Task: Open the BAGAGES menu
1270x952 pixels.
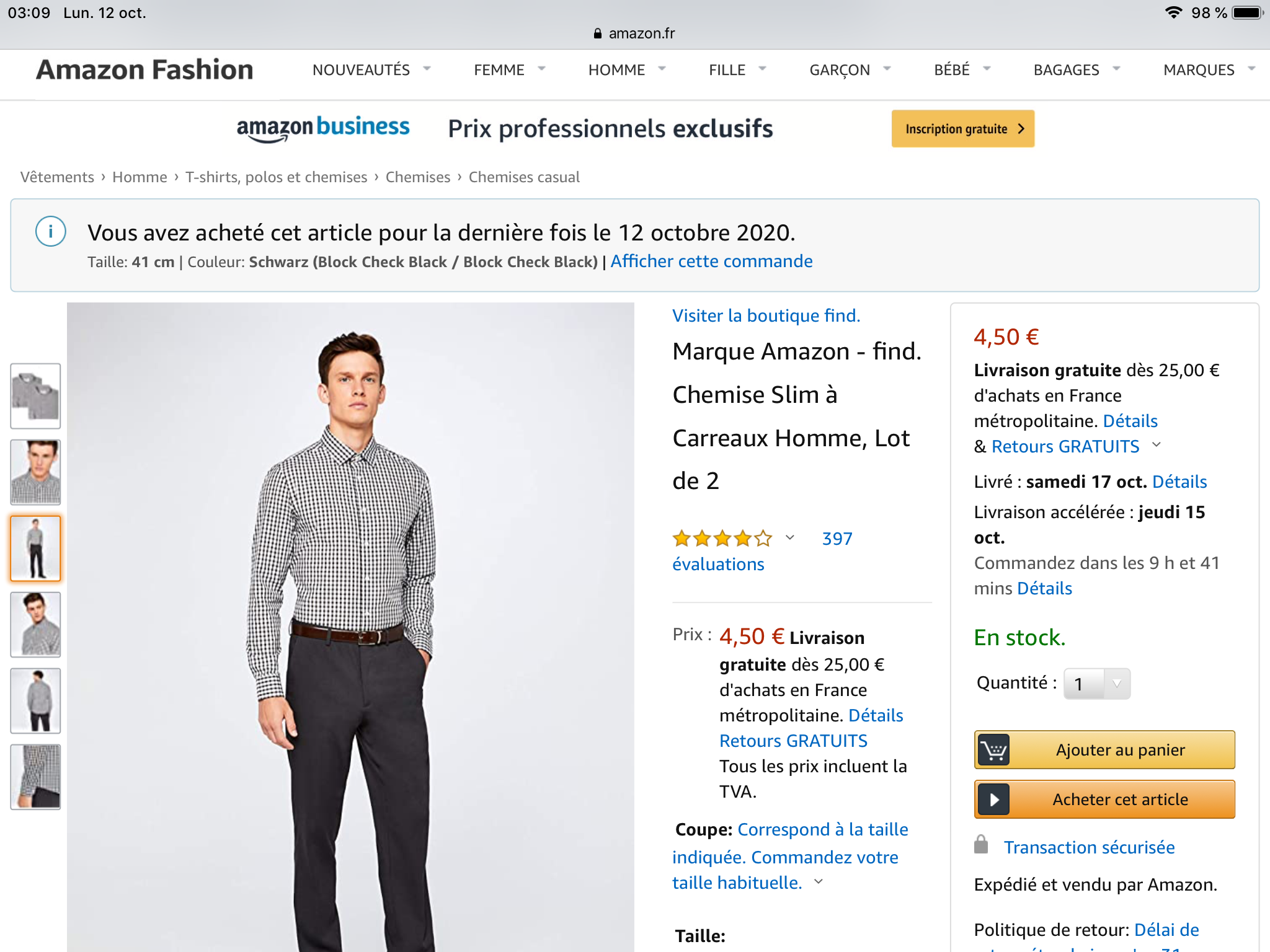Action: pyautogui.click(x=1076, y=69)
